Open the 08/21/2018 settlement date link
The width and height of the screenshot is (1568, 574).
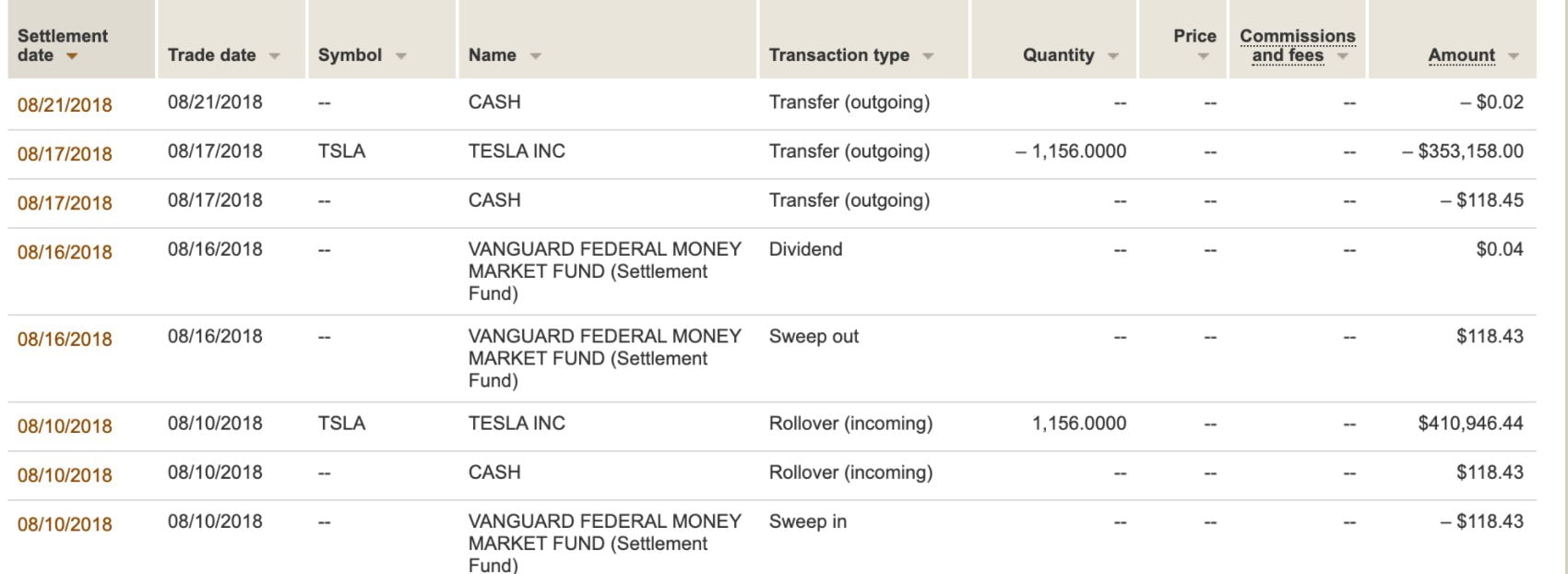(x=65, y=105)
